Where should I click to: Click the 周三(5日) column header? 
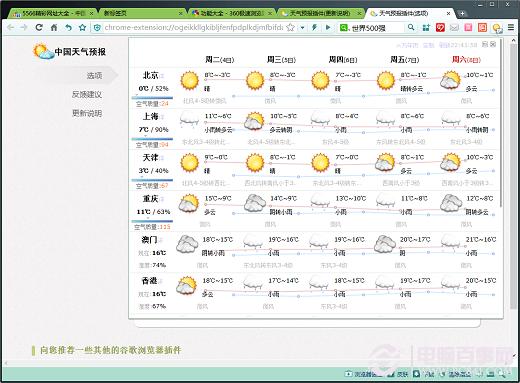click(x=281, y=60)
